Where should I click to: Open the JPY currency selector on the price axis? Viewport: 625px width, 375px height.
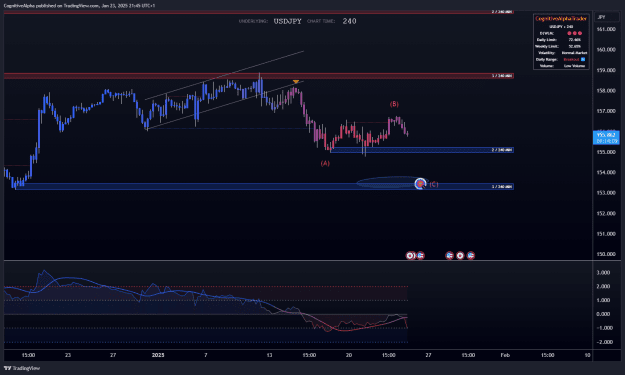(607, 17)
